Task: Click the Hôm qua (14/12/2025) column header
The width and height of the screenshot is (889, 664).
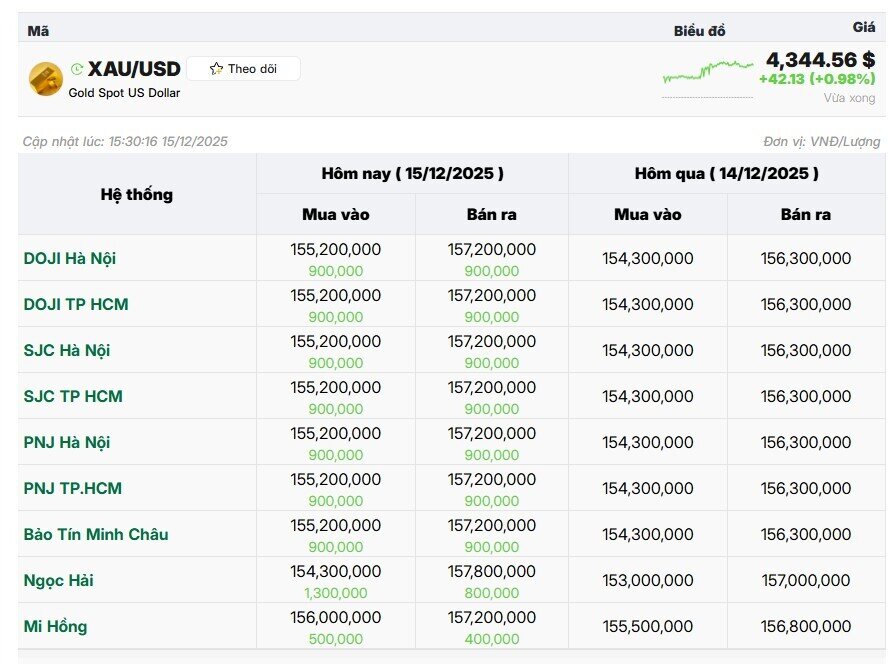Action: coord(727,173)
